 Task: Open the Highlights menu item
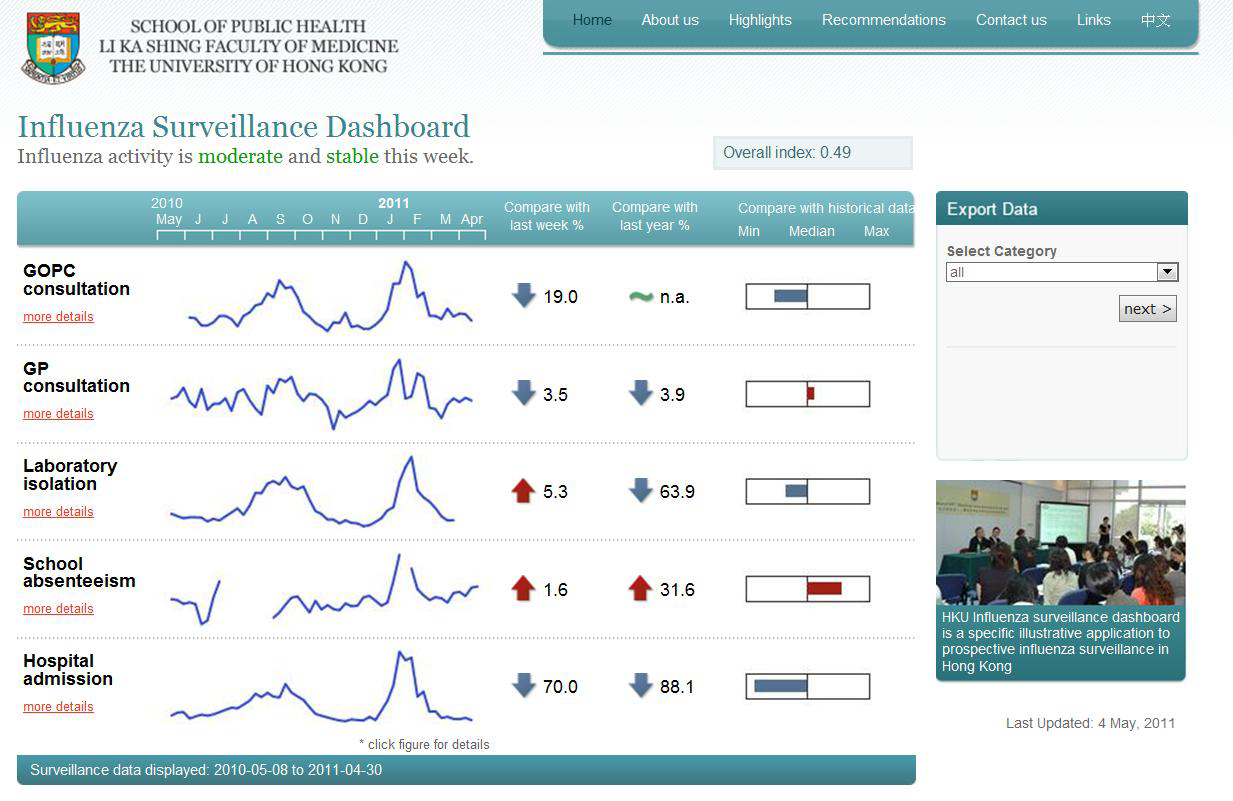pyautogui.click(x=760, y=20)
